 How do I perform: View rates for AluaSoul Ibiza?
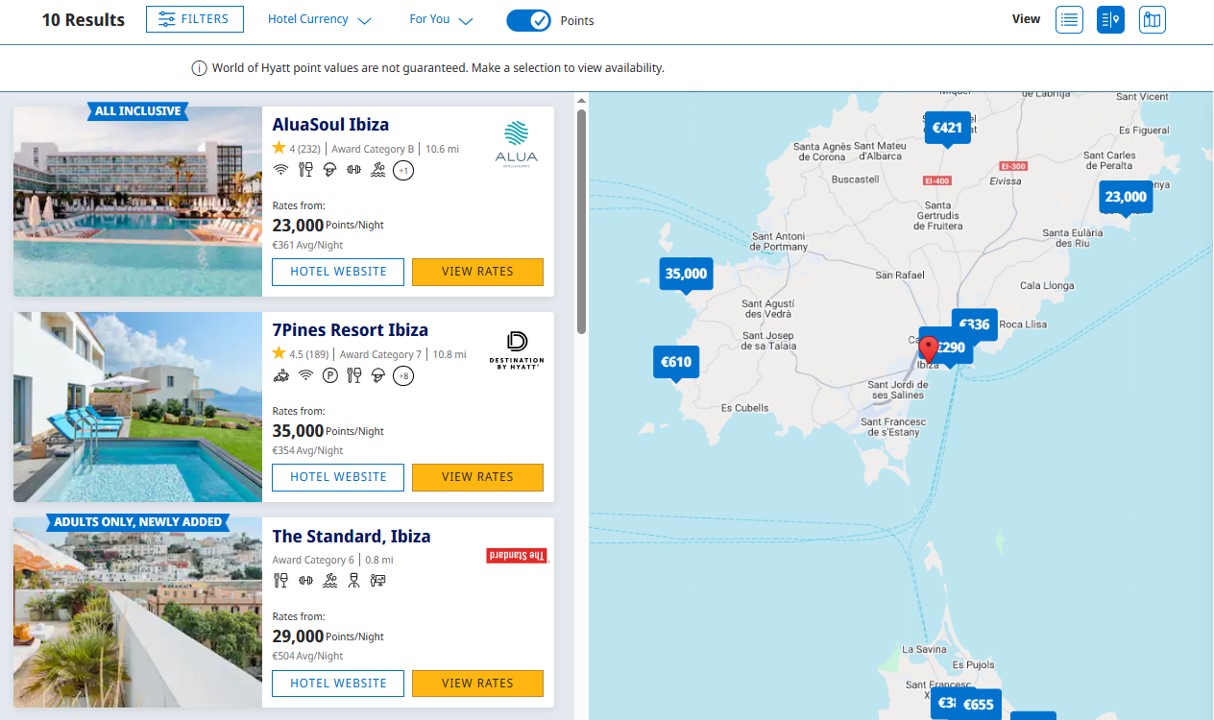478,271
